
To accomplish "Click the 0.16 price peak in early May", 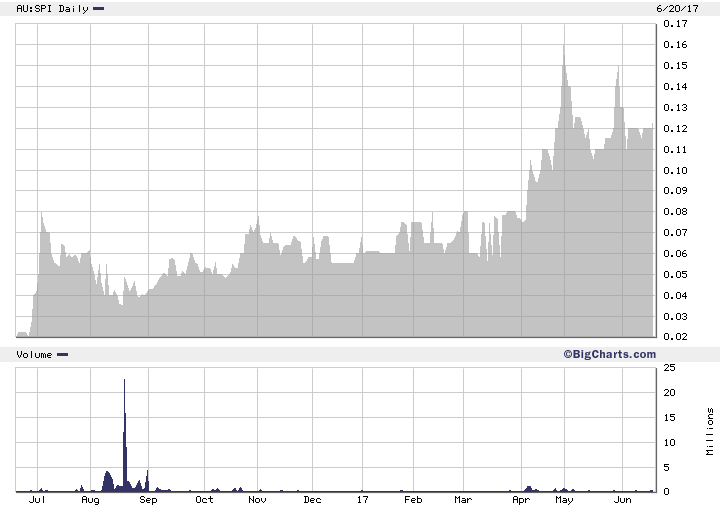I will pyautogui.click(x=564, y=46).
